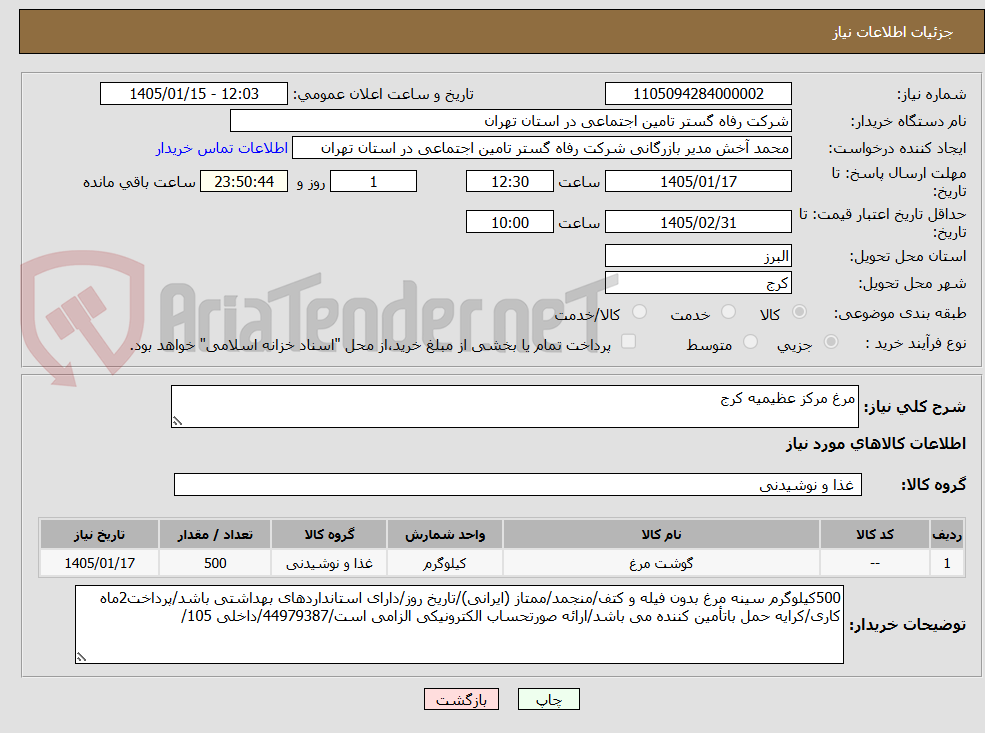Click the announcement date field 1405/01/15 - 12:03

193,94
